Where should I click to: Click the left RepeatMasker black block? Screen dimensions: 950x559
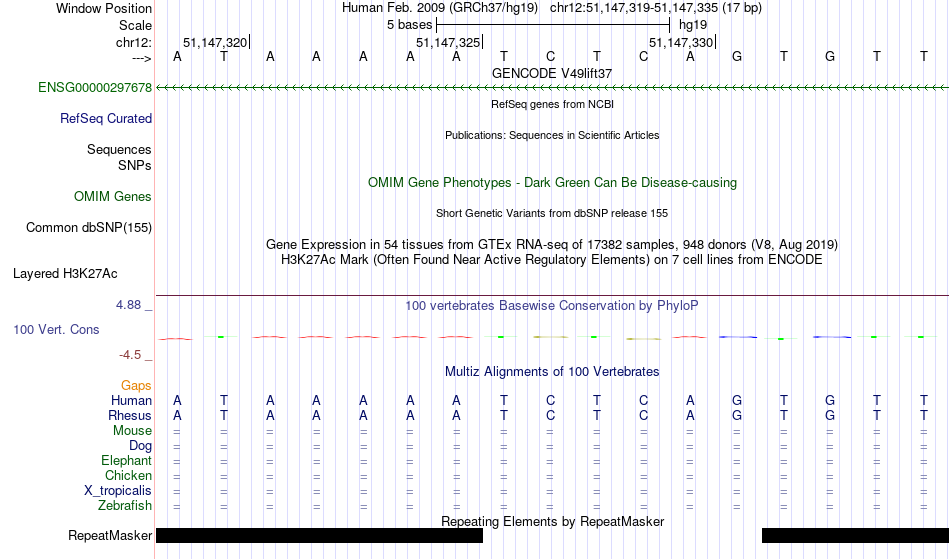pos(319,535)
